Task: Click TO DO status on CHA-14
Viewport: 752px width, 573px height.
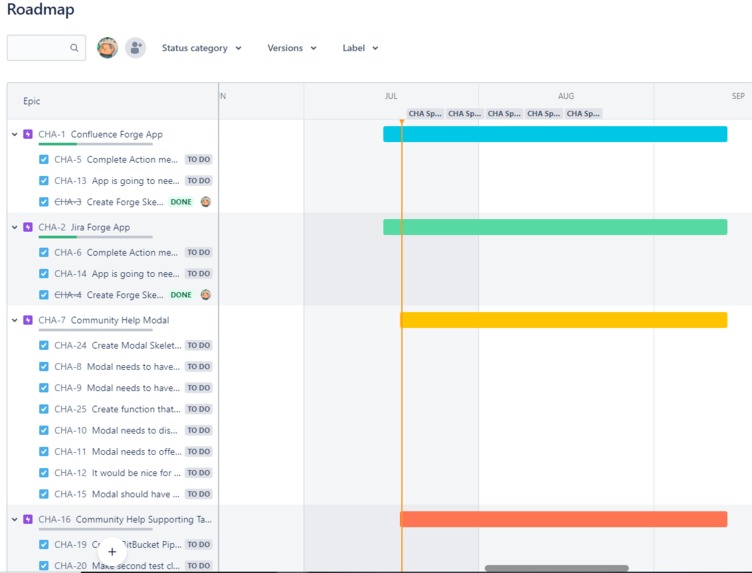Action: point(199,273)
